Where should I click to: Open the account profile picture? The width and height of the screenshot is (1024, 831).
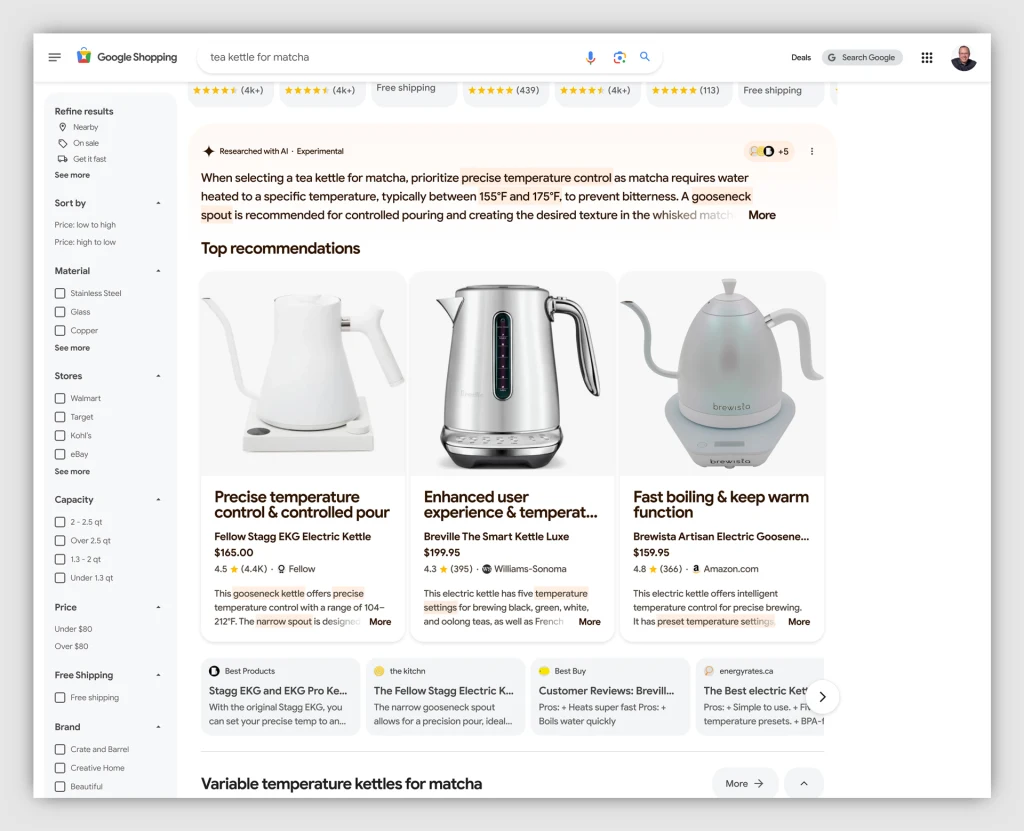pos(963,57)
